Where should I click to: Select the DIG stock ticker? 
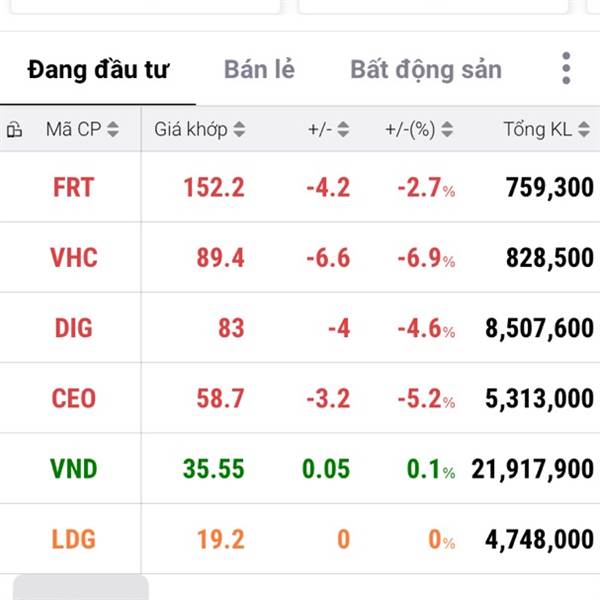point(73,328)
